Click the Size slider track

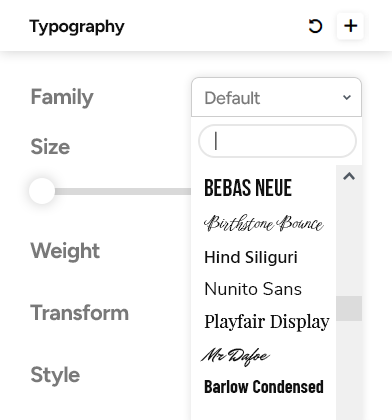click(x=123, y=191)
